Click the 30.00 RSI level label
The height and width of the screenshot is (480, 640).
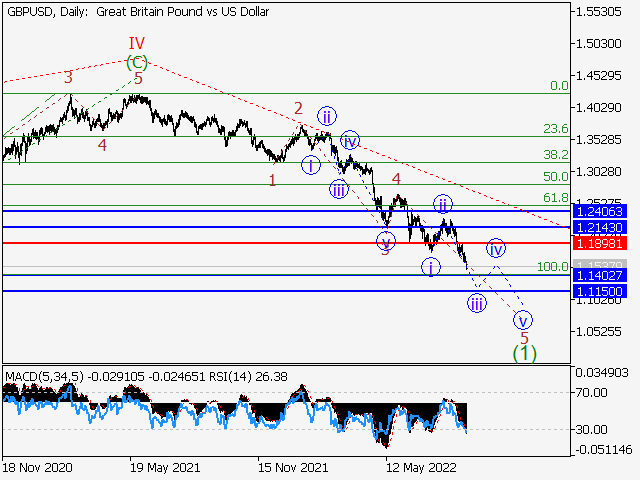point(591,429)
